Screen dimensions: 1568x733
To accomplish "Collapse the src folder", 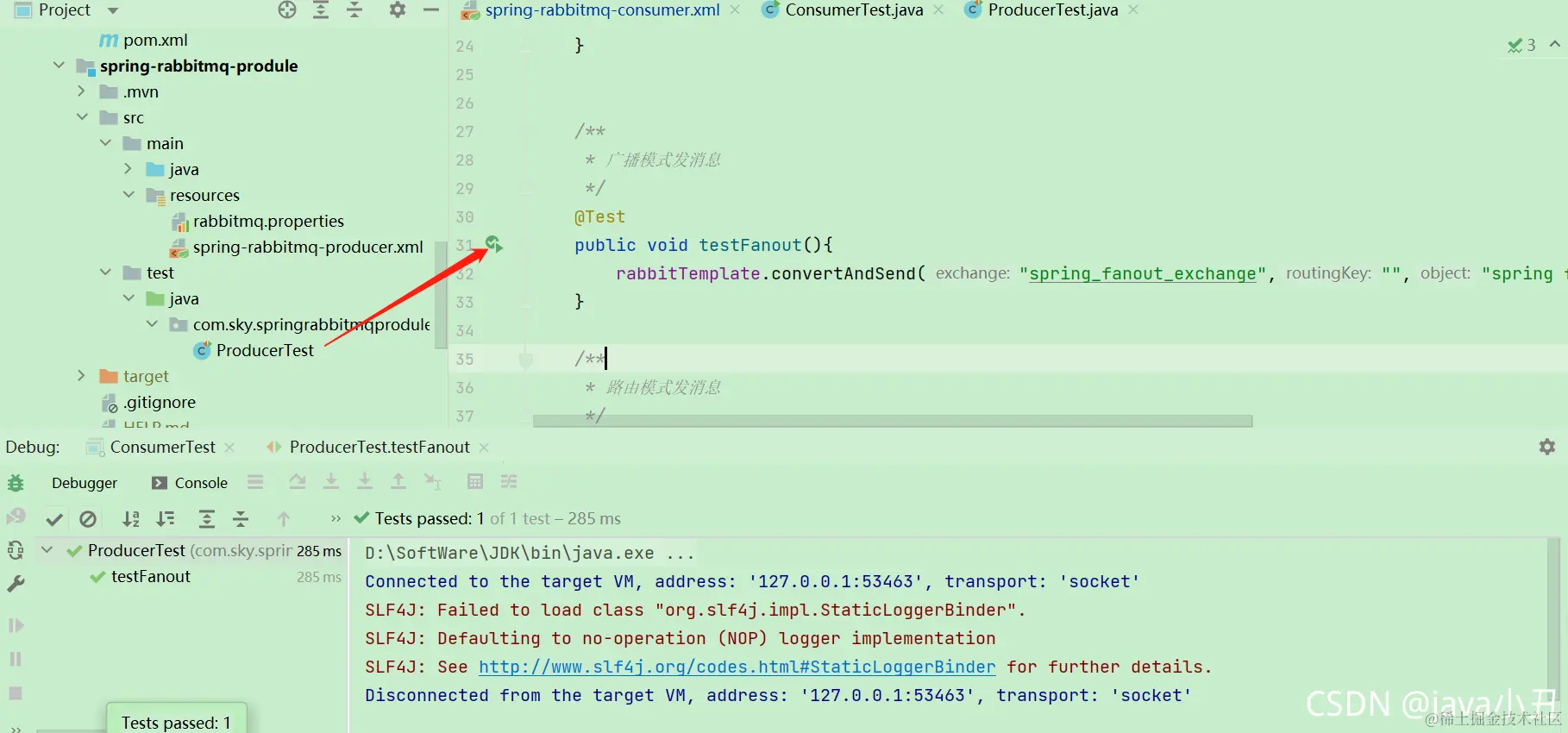I will (x=82, y=117).
